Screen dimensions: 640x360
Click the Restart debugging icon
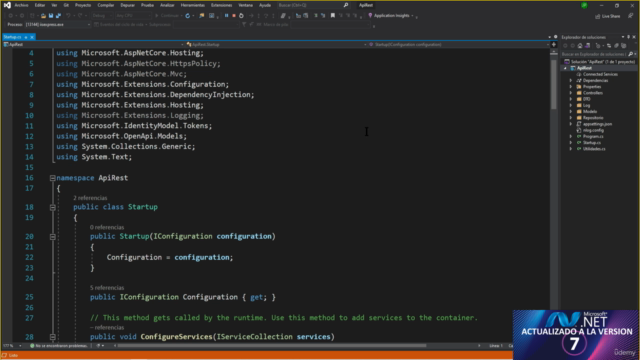click(241, 16)
